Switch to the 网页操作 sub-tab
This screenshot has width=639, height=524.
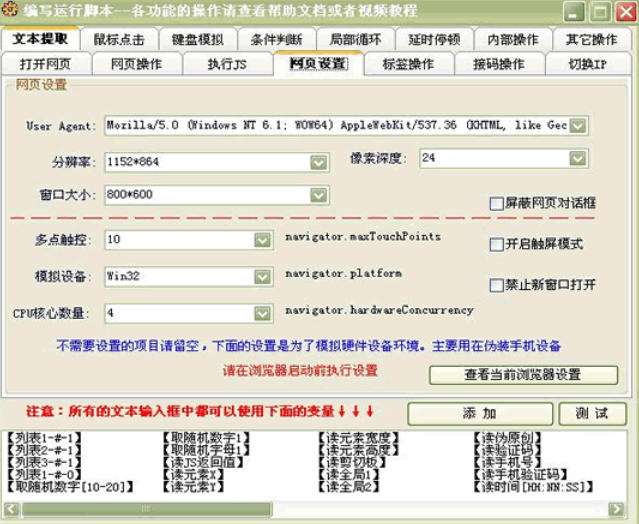[137, 64]
